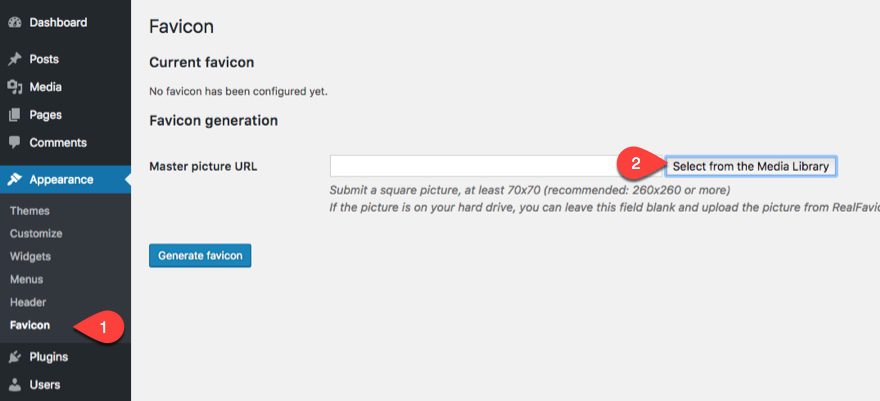880x401 pixels.
Task: Click the Generate favicon button
Action: coord(200,256)
